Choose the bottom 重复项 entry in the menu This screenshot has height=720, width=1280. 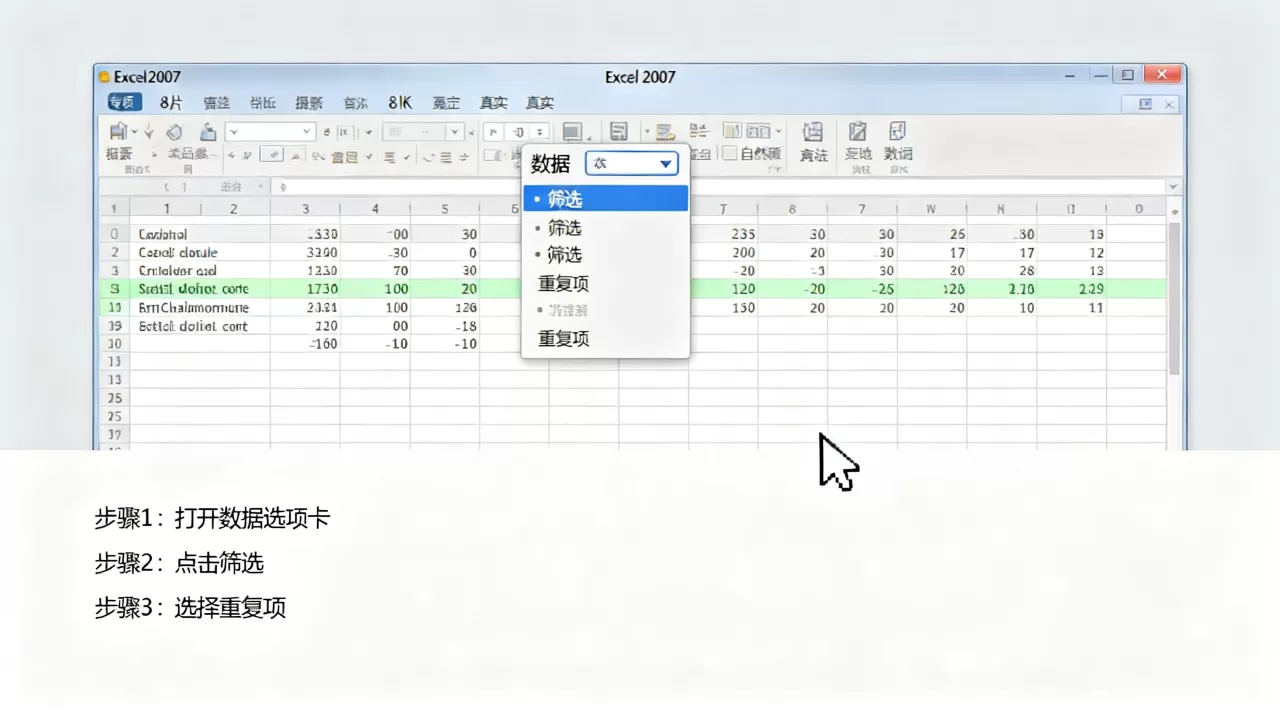(x=564, y=339)
